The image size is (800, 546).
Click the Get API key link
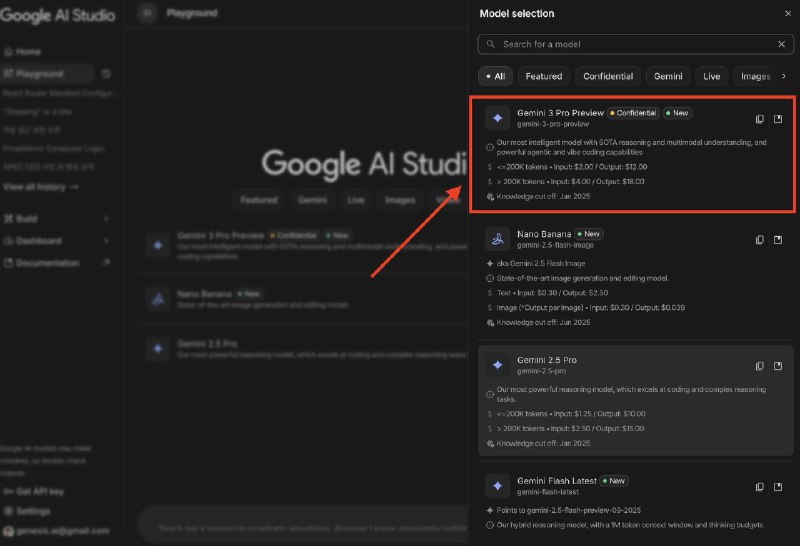click(x=40, y=491)
